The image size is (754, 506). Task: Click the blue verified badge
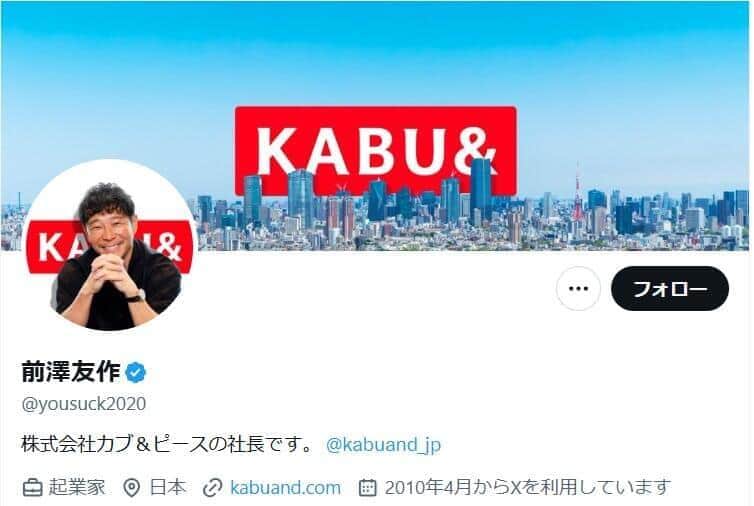coord(136,372)
